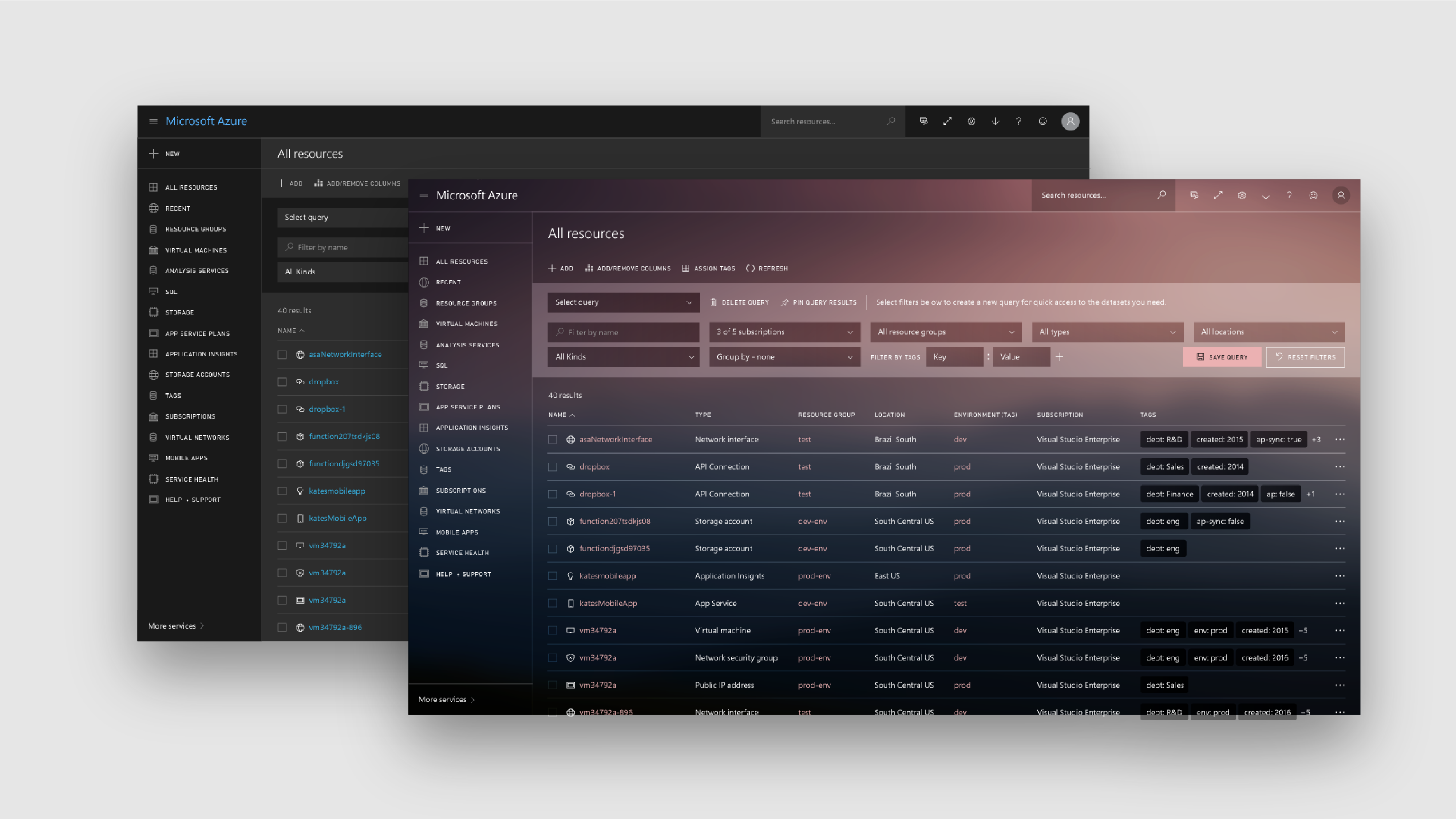The width and height of the screenshot is (1456, 819).
Task: Open All types dropdown
Action: 1107,332
